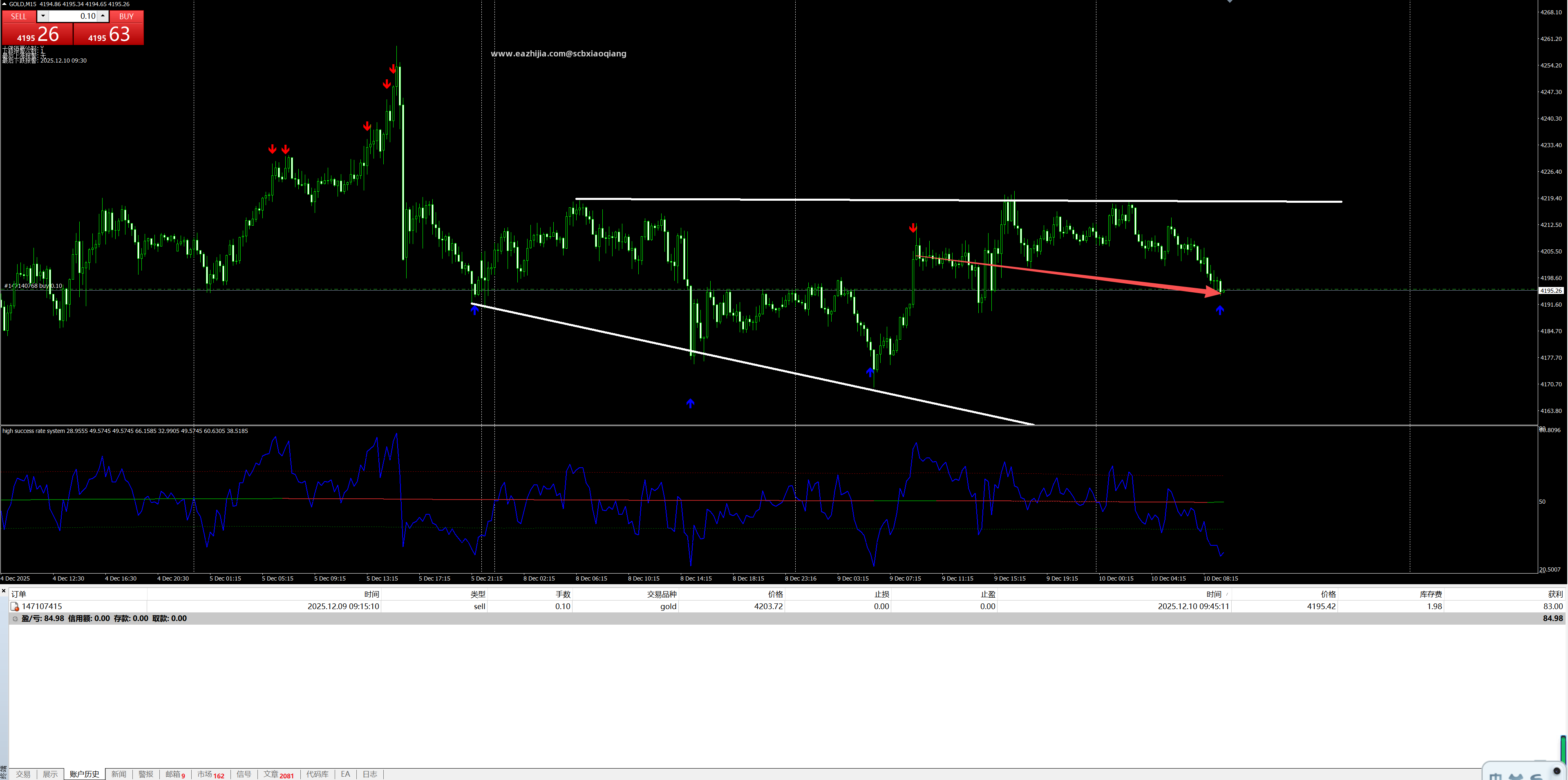Screen dimensions: 1568x780
Task: Sort by 止损 column header
Action: 838,594
